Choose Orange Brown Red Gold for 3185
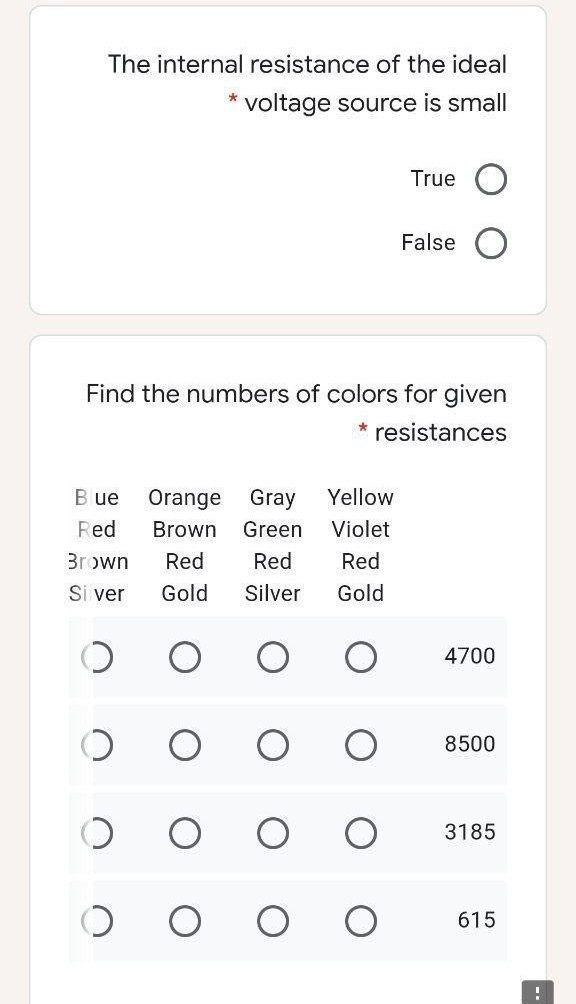 pyautogui.click(x=185, y=833)
